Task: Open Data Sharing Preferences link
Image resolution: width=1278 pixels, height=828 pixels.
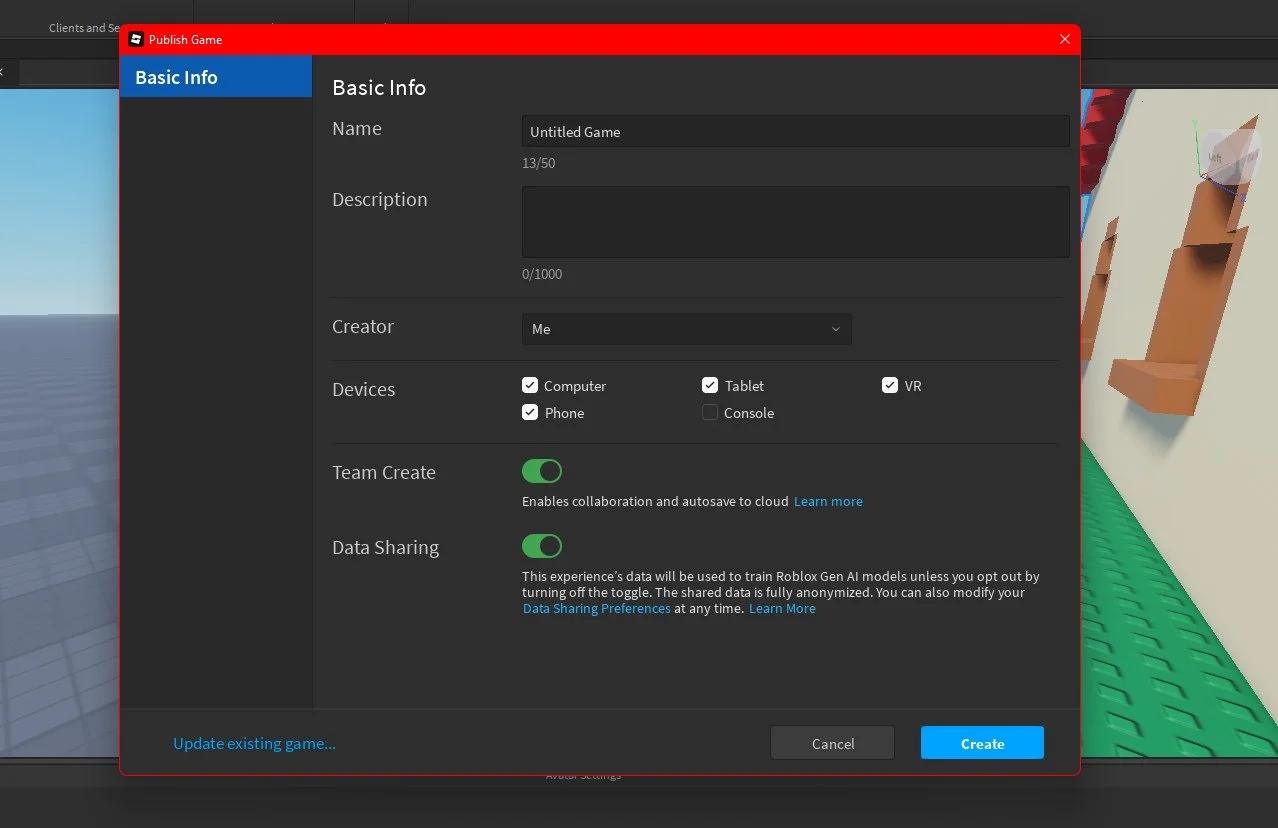Action: click(597, 608)
